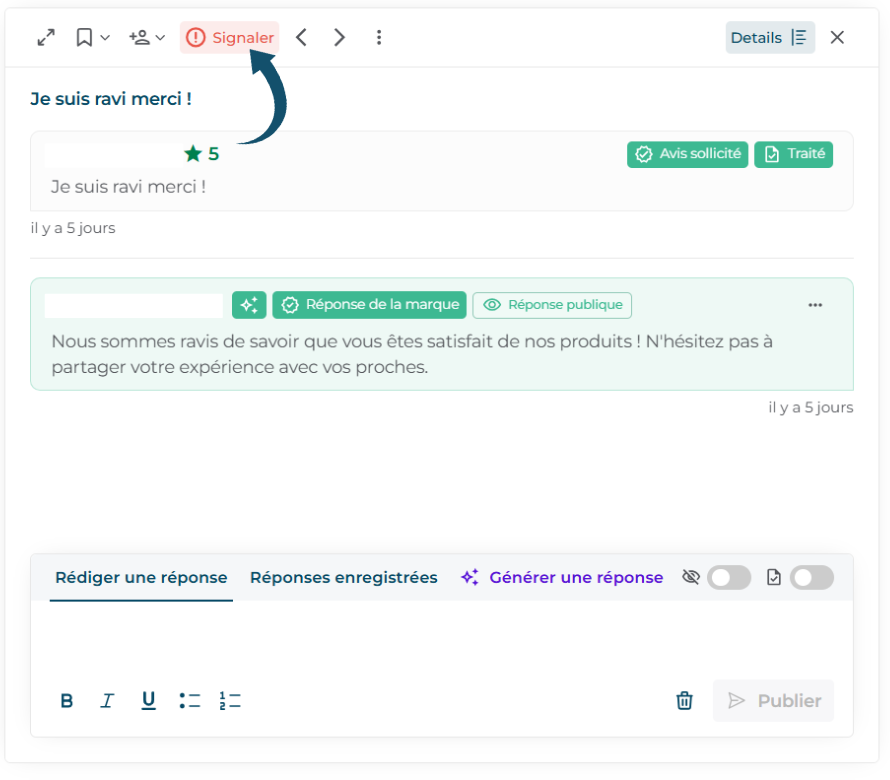Toggle the private reply visibility switch
Screen dimensions: 890x780
(x=729, y=578)
